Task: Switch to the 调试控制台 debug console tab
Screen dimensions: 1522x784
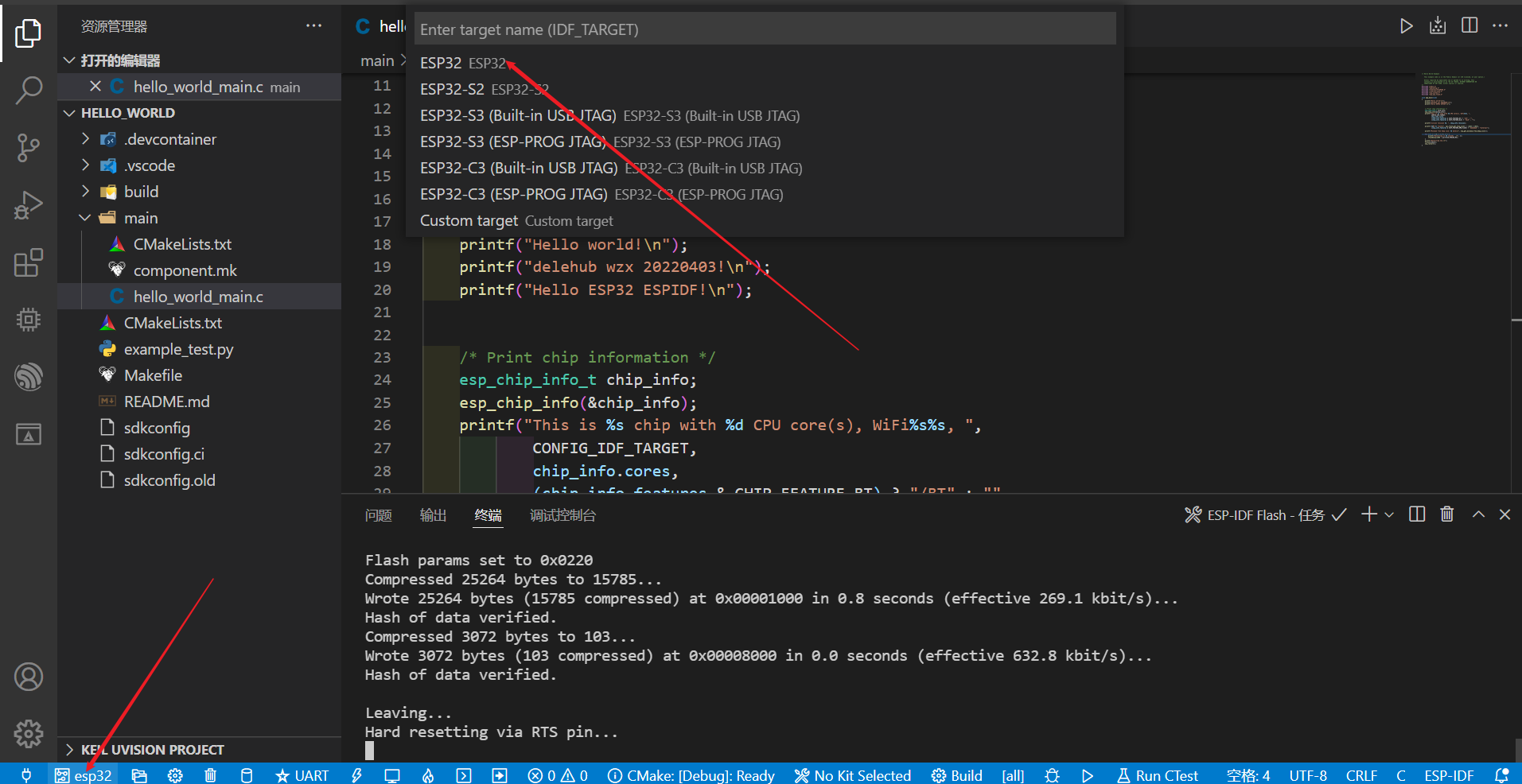Action: (563, 515)
